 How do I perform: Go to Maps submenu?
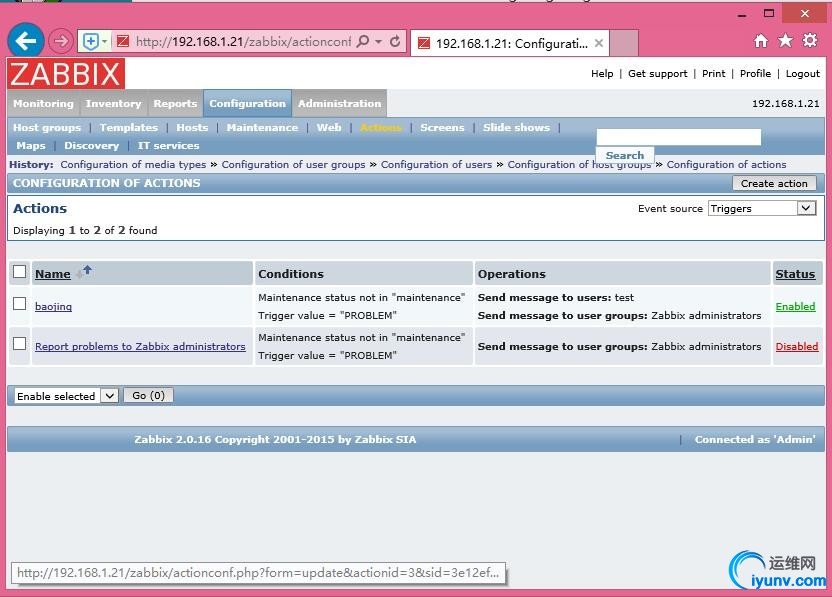point(31,145)
